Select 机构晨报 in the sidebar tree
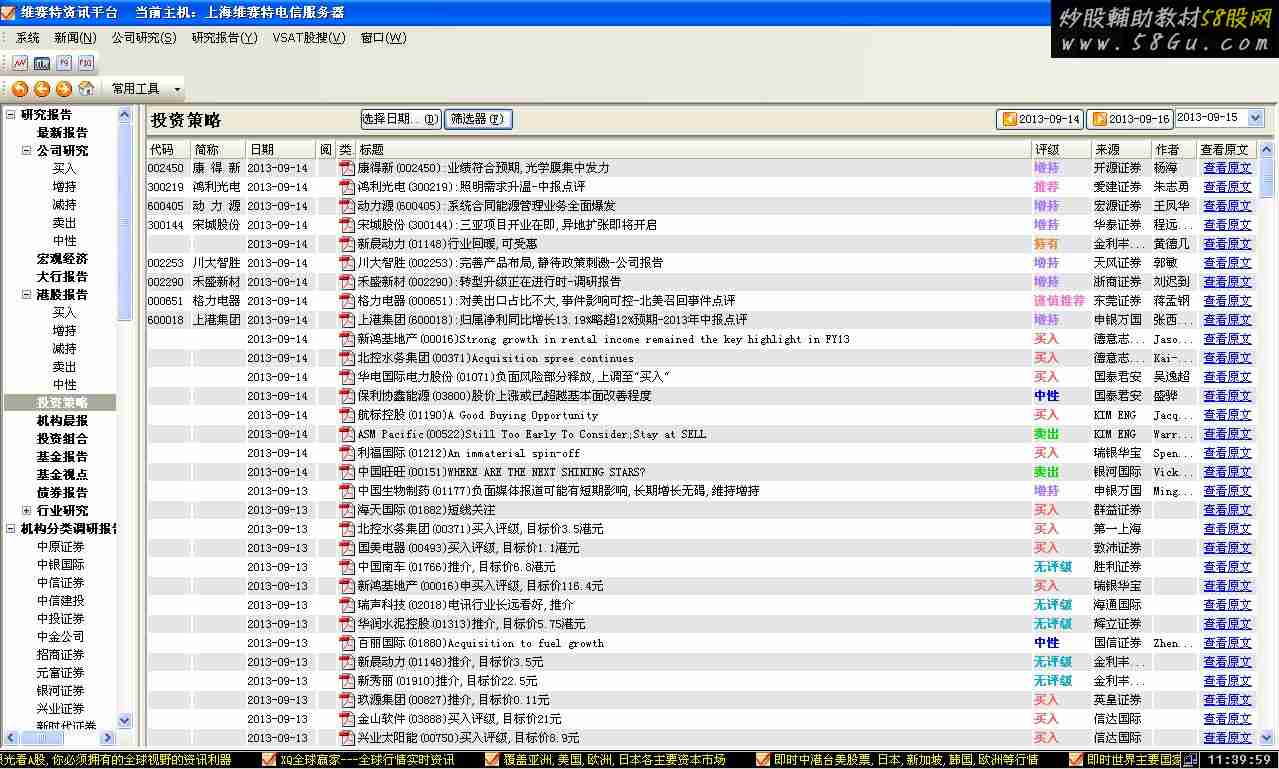Screen dimensions: 1279x769 point(62,421)
